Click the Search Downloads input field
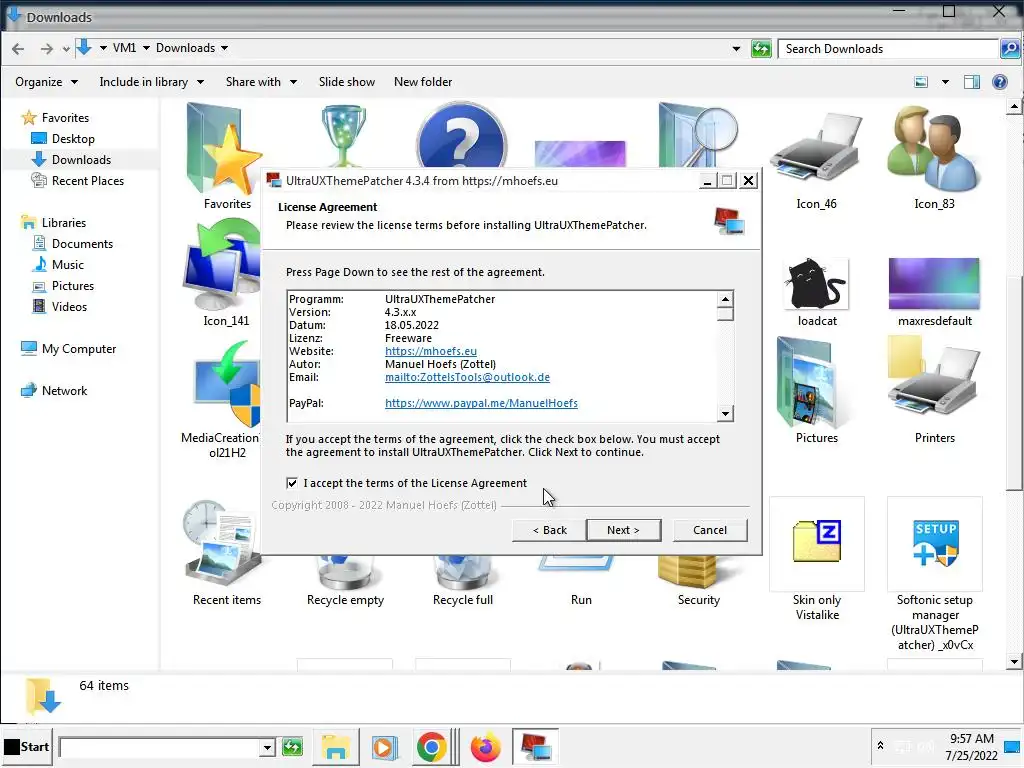The height and width of the screenshot is (768, 1024). point(888,49)
